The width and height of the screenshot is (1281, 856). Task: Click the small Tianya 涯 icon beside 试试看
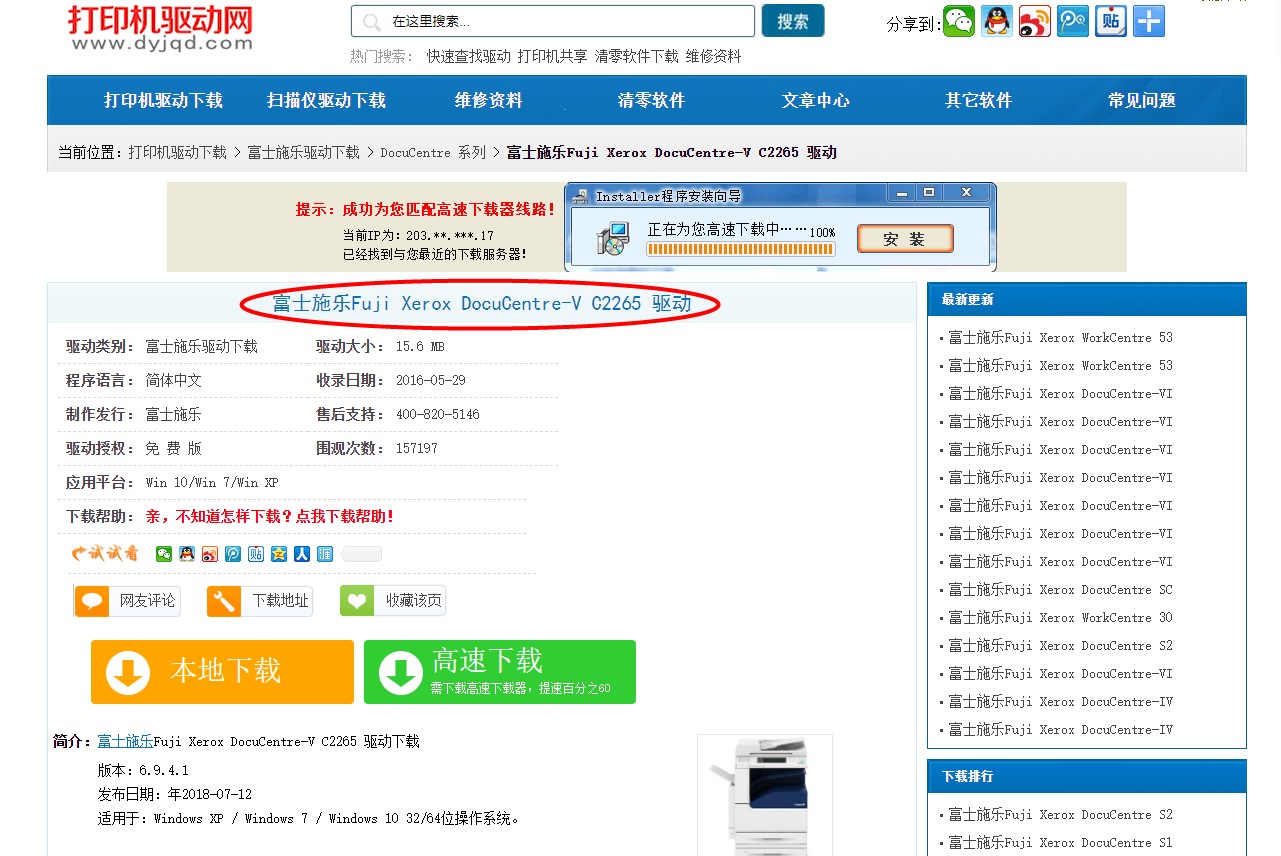pyautogui.click(x=325, y=554)
